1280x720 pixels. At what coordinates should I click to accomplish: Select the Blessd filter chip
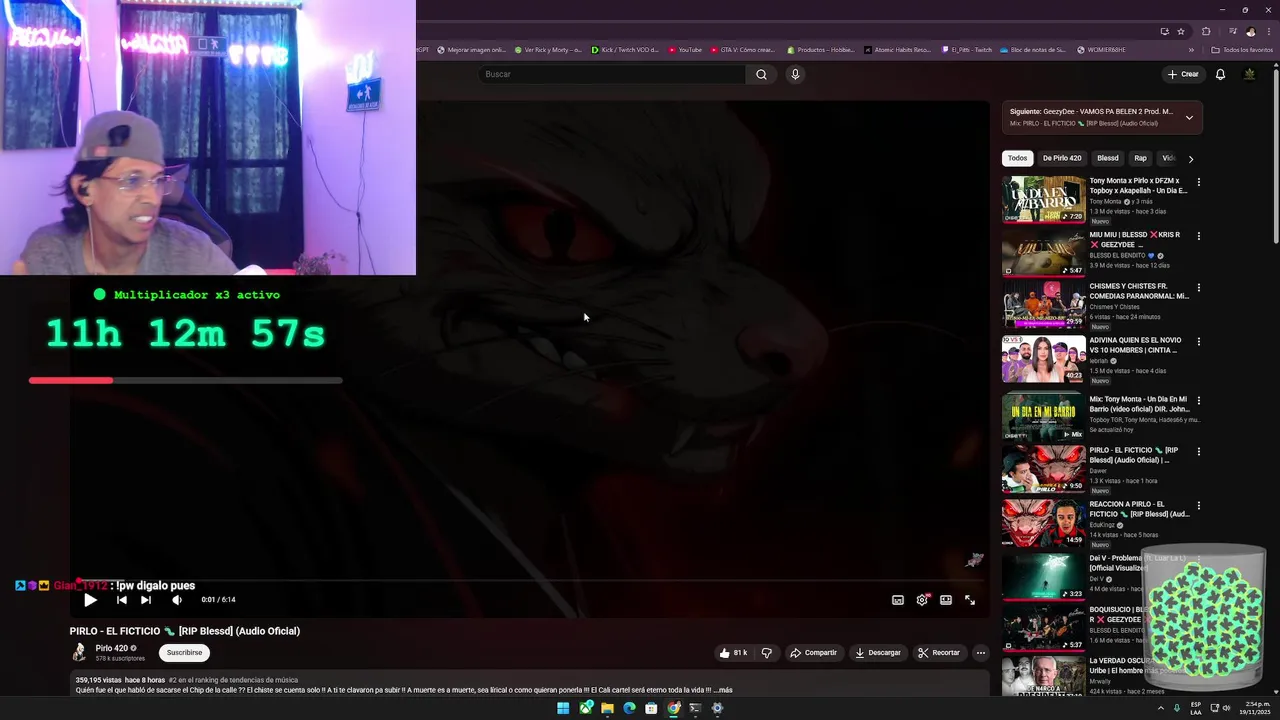tap(1108, 158)
